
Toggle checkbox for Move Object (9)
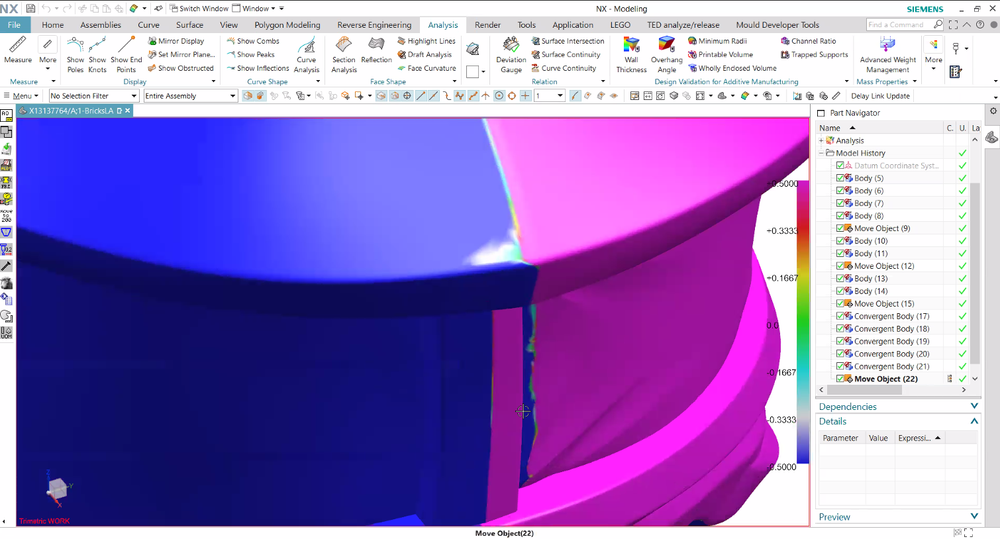[840, 228]
